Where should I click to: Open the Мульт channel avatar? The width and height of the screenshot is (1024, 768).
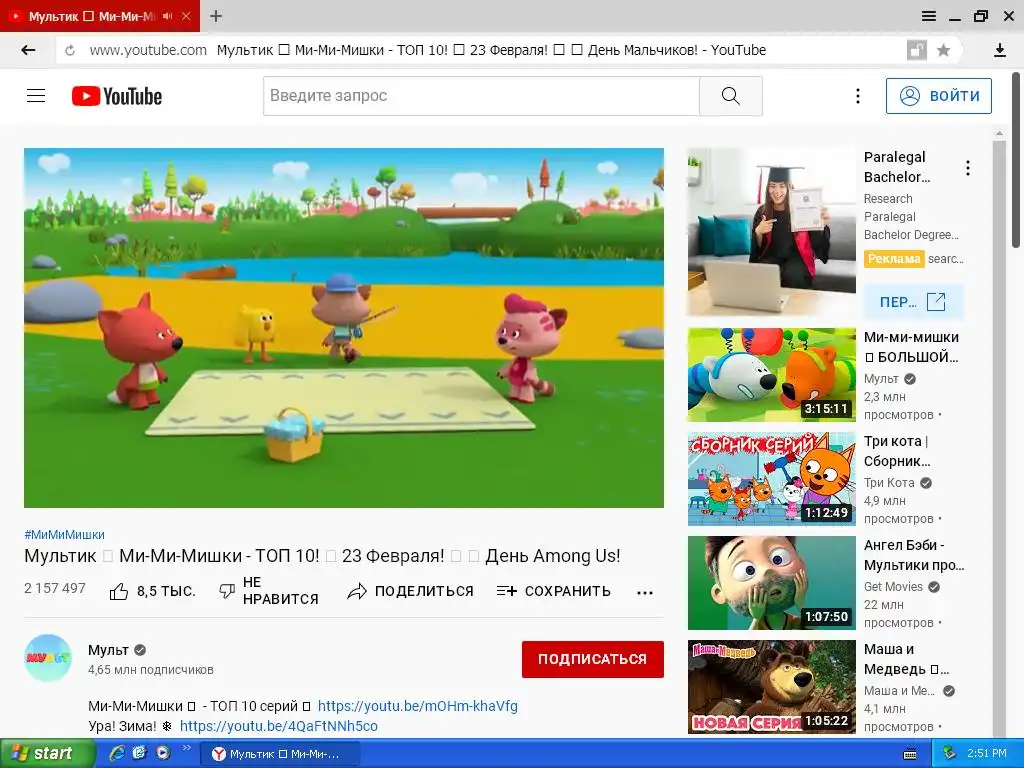pyautogui.click(x=48, y=658)
